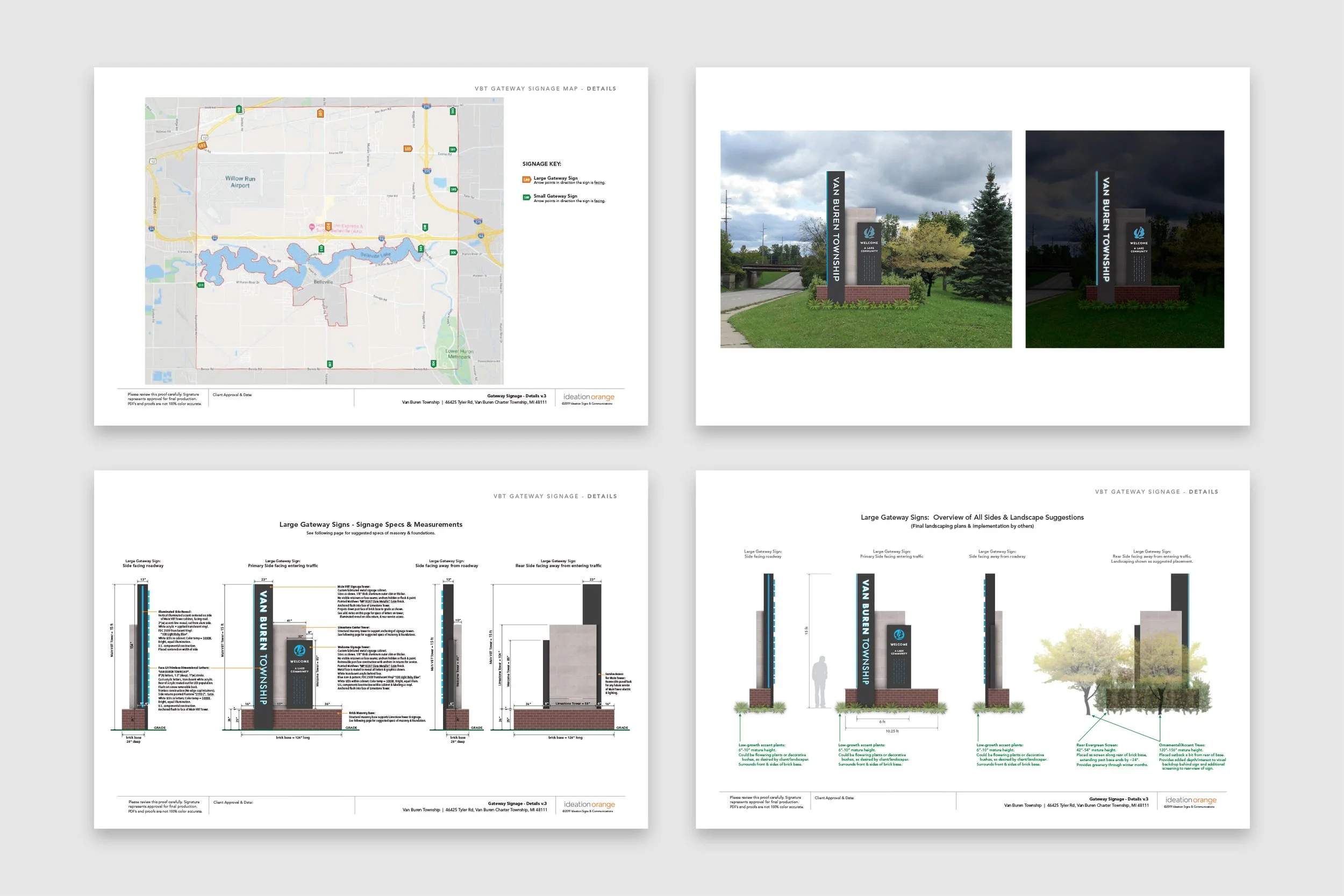Click the Belleville Lake label on map
Screen dimensions: 1344x896
[376, 255]
